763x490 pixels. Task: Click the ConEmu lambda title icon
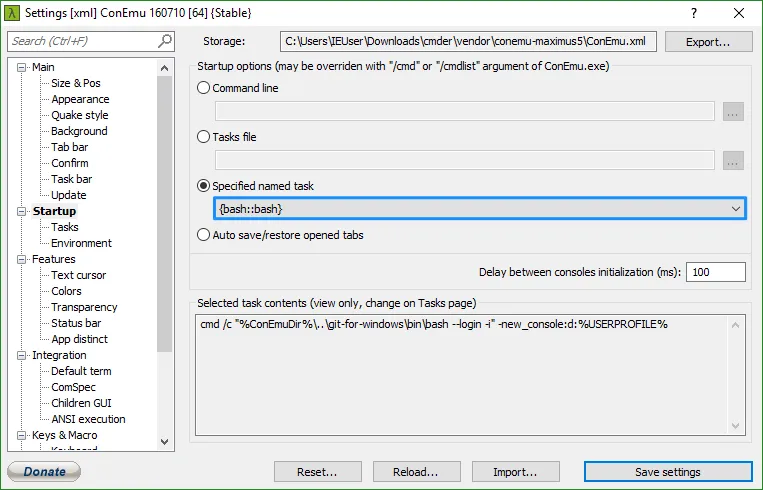14,13
